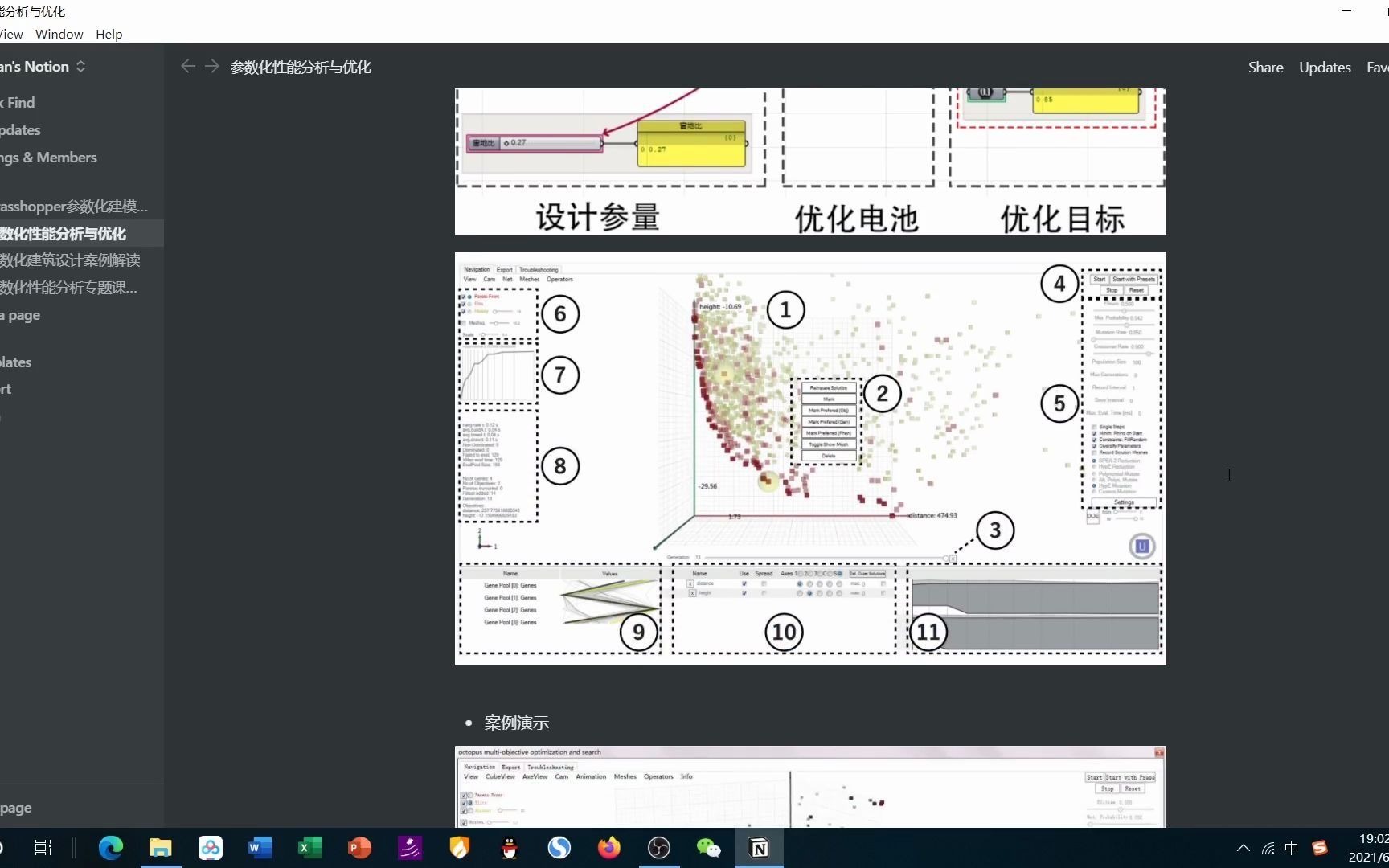Open OBS Studio from taskbar
Viewport: 1389px width, 868px height.
point(659,848)
